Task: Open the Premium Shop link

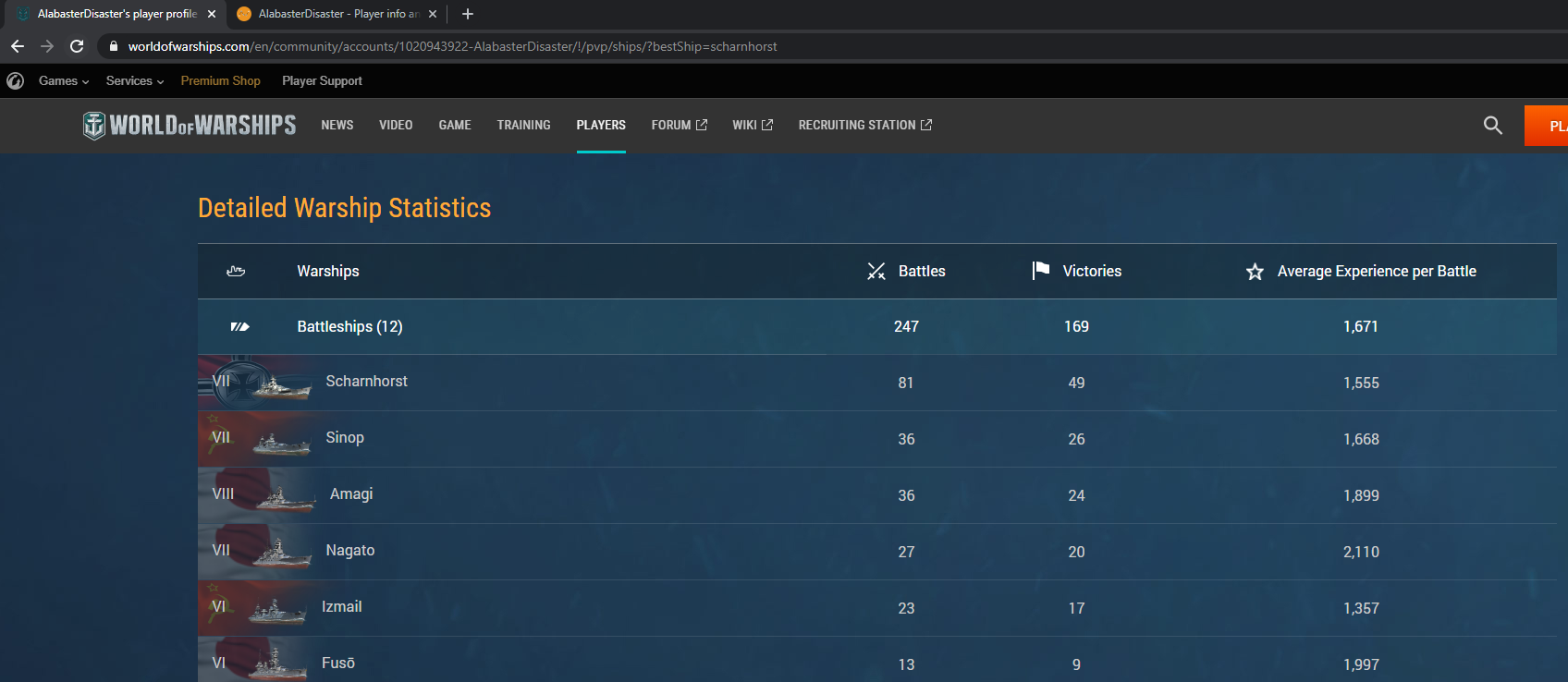Action: pyautogui.click(x=220, y=81)
